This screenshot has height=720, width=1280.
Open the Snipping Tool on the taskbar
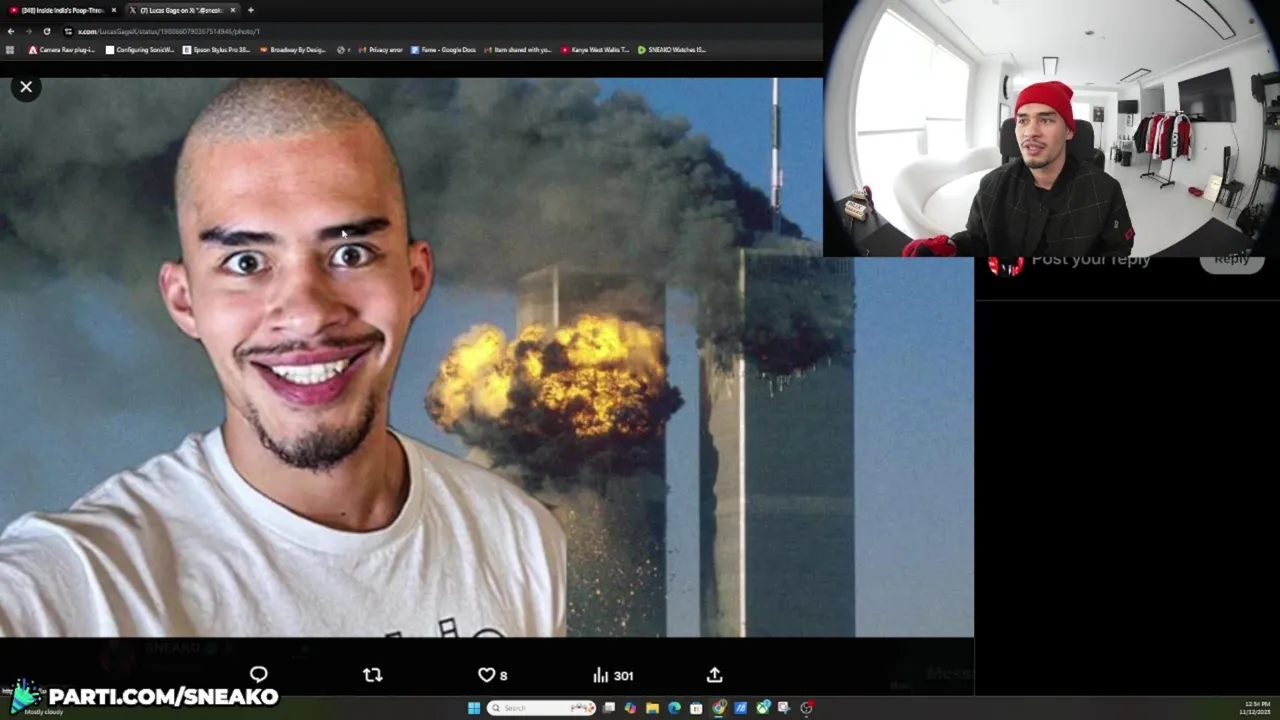pos(785,708)
